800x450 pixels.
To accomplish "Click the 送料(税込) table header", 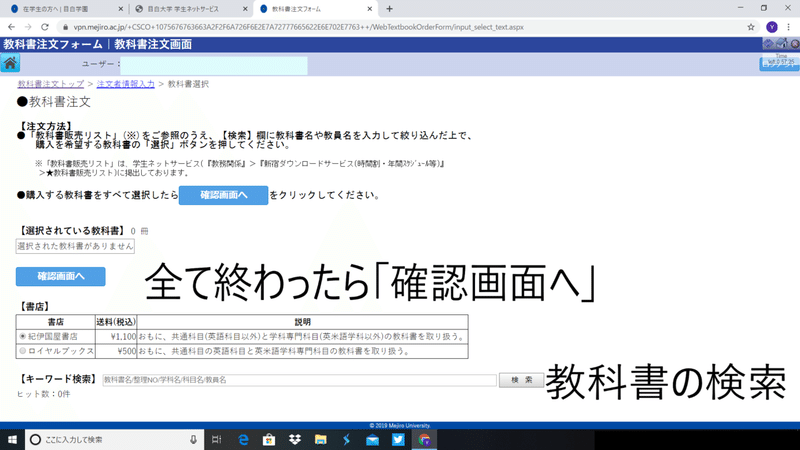I will click(116, 322).
